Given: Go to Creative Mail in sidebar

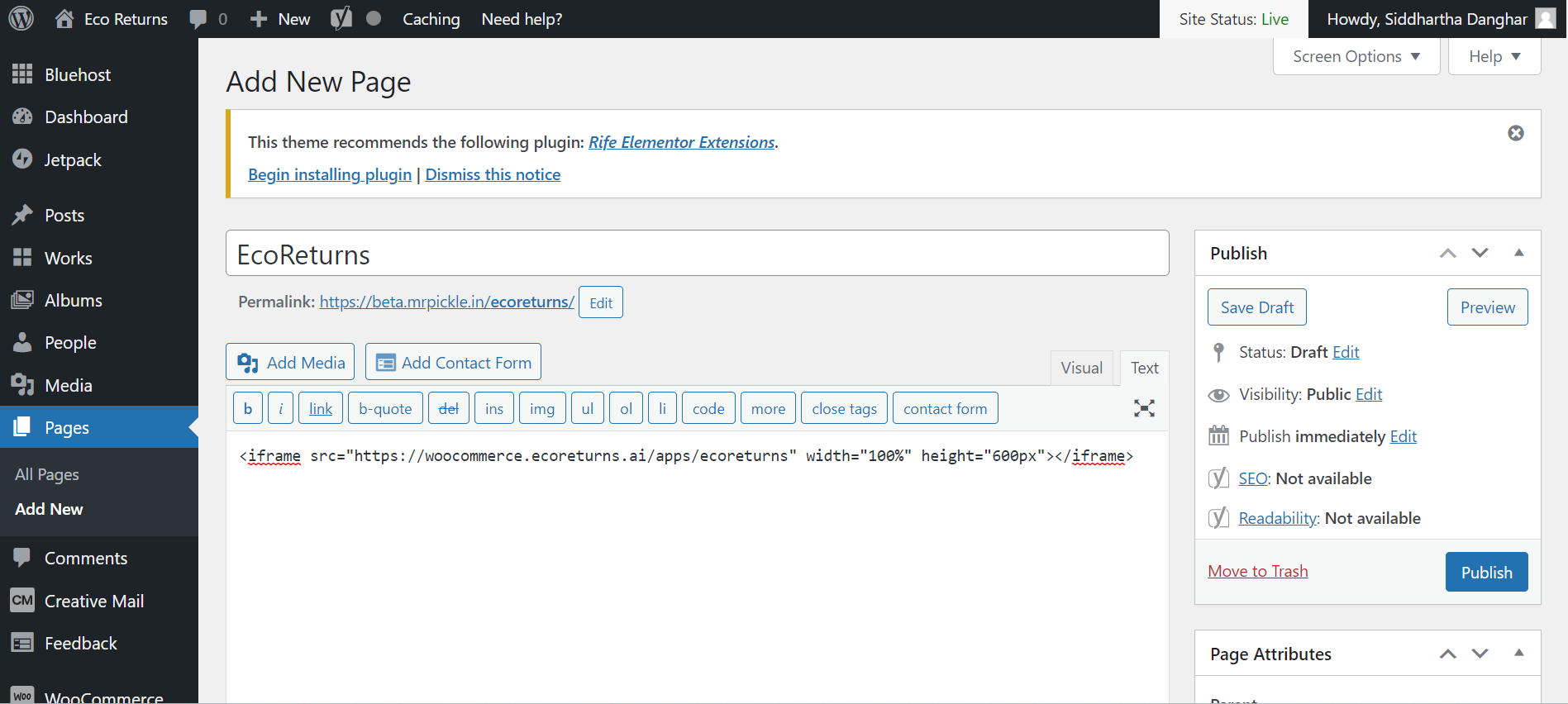Looking at the screenshot, I should (x=93, y=602).
